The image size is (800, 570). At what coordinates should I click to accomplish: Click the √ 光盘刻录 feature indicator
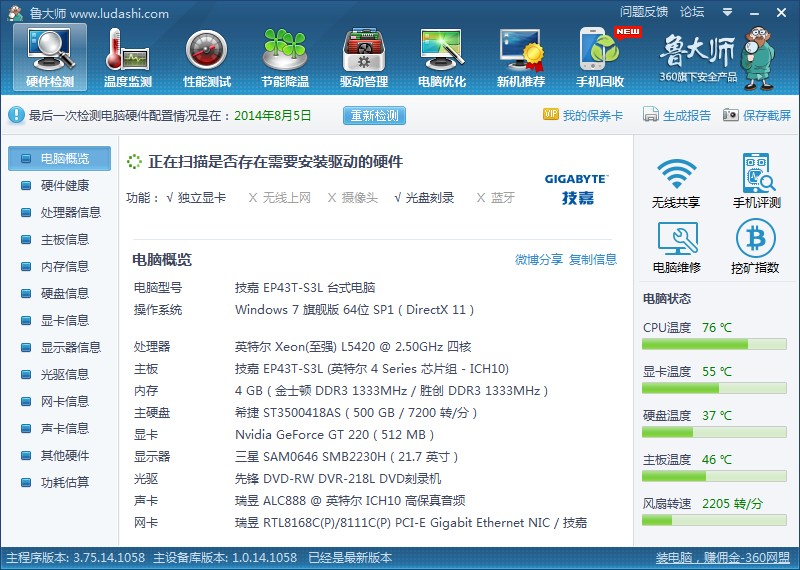(424, 198)
